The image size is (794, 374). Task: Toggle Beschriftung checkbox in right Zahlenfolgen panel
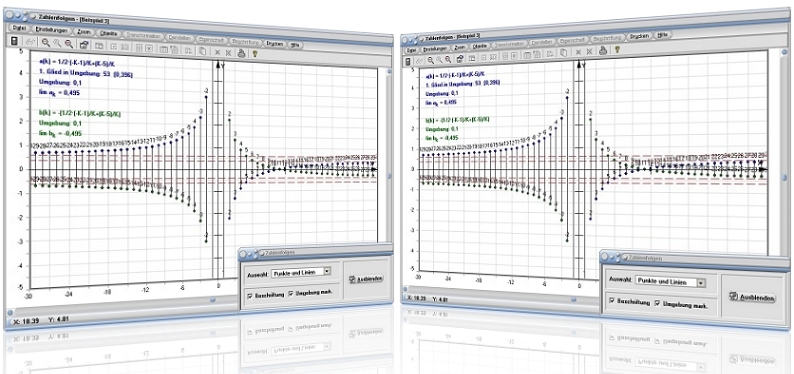coord(613,301)
